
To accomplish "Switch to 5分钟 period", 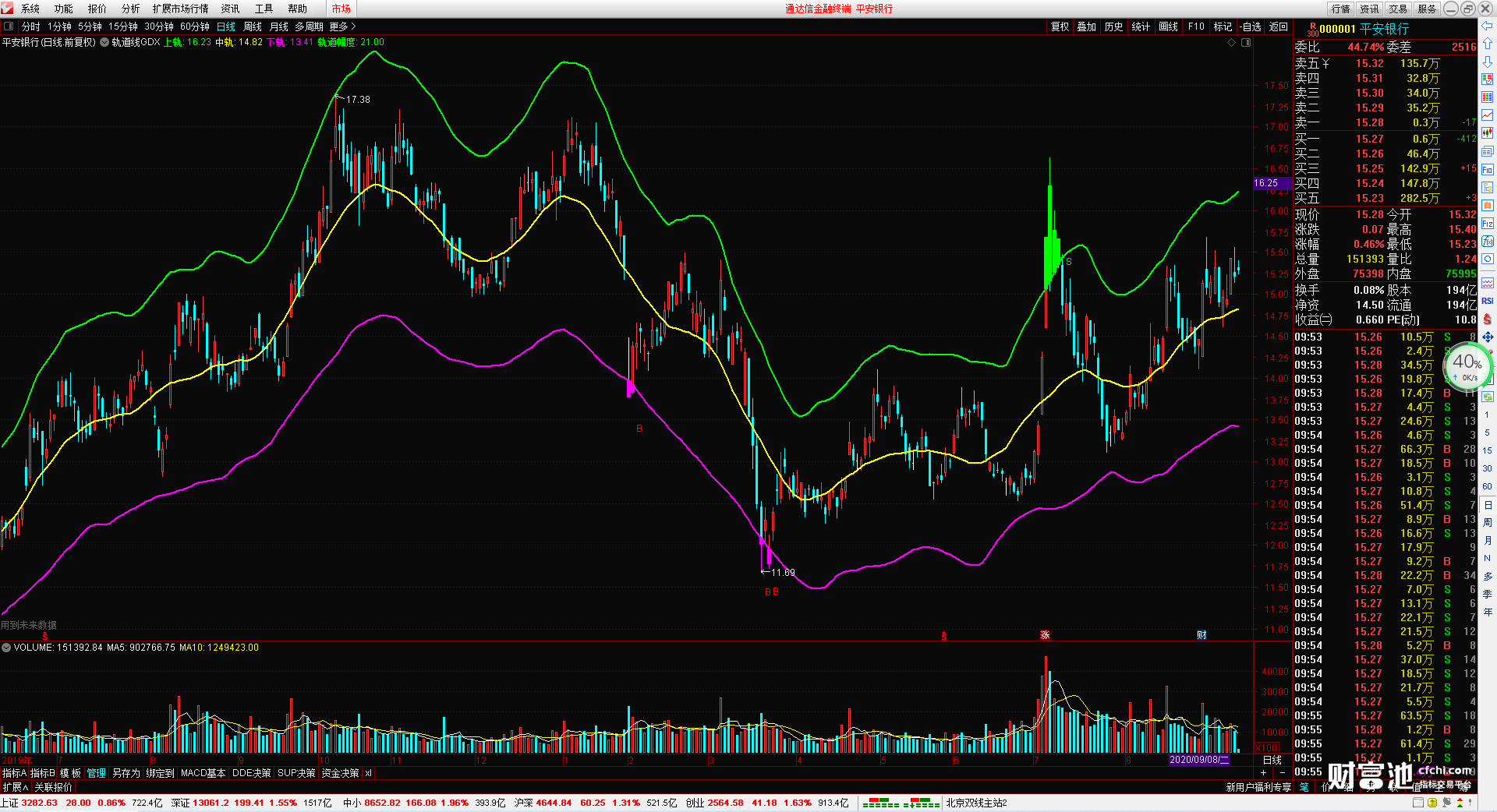I will click(90, 26).
